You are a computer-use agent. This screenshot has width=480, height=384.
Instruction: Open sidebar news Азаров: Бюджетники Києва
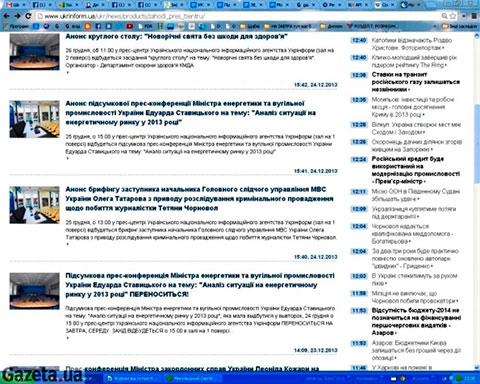(416, 350)
